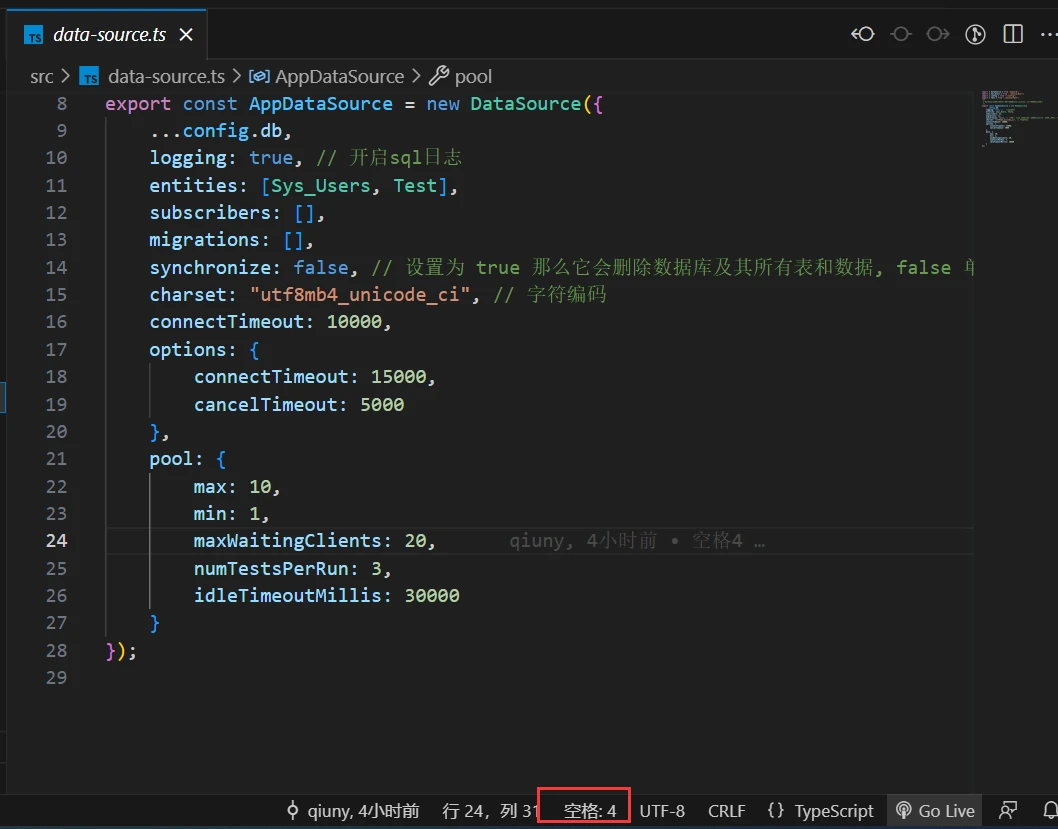
Task: Open notifications bell icon
Action: click(1049, 810)
